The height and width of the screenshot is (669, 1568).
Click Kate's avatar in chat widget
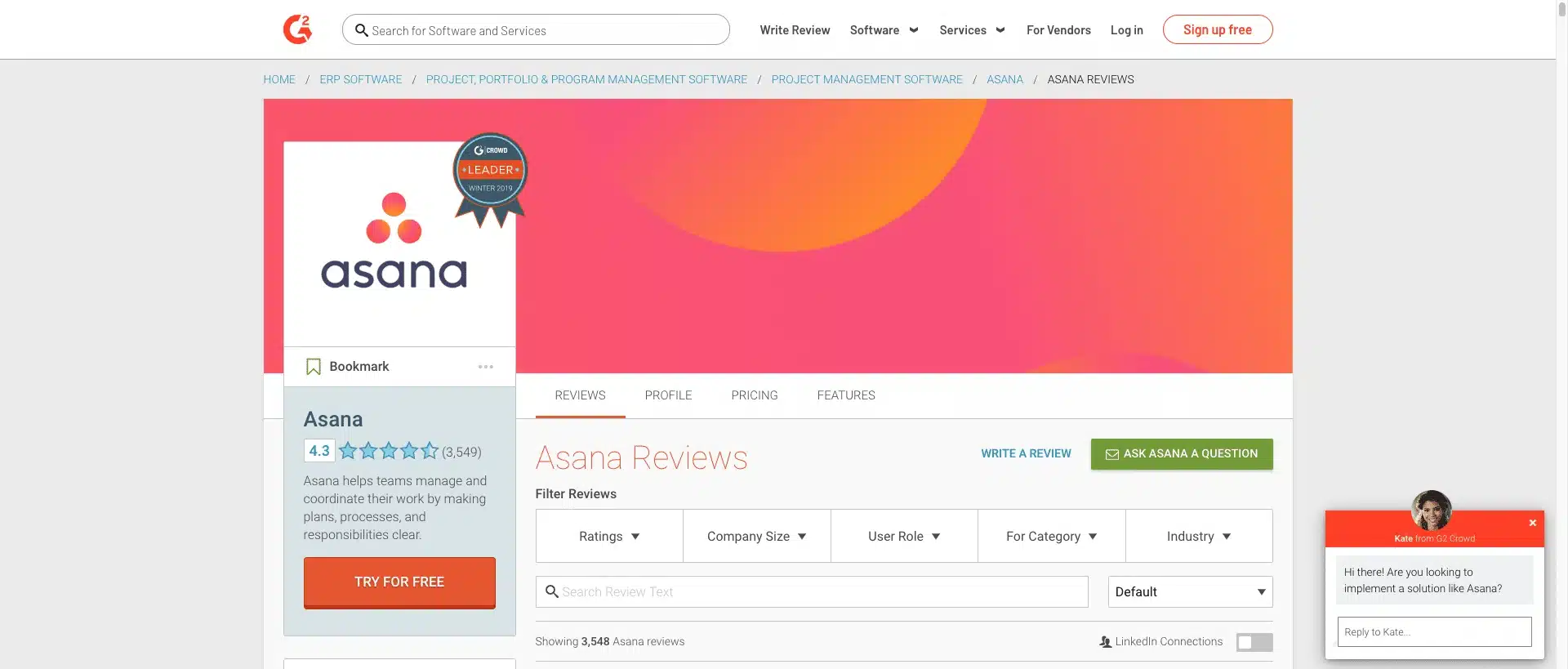click(1431, 511)
